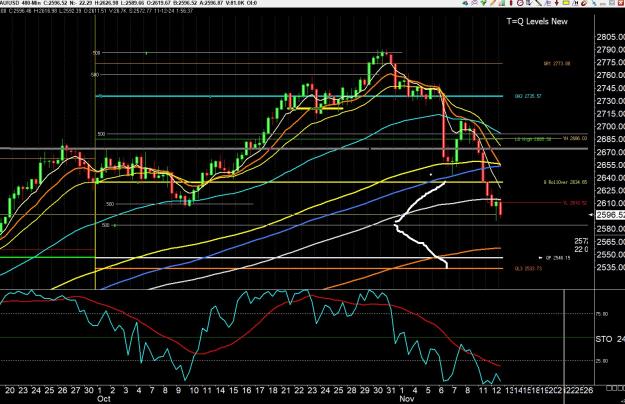This screenshot has height=404, width=625.
Task: Click the 'T=Q Levels New' chart title
Action: pyautogui.click(x=537, y=22)
